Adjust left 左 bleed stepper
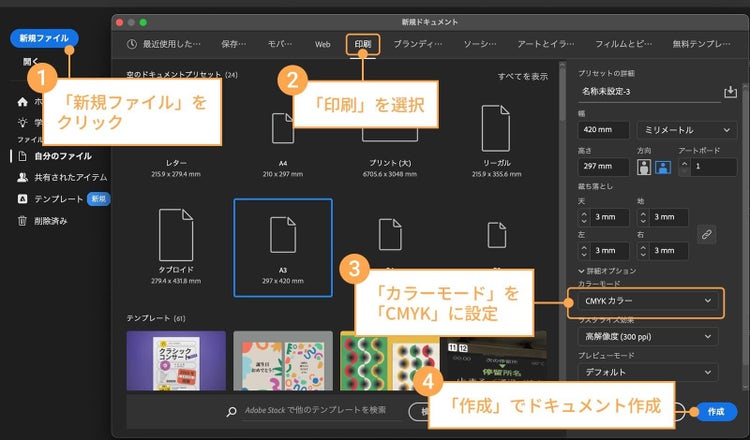Viewport: 750px width, 440px height. [584, 251]
